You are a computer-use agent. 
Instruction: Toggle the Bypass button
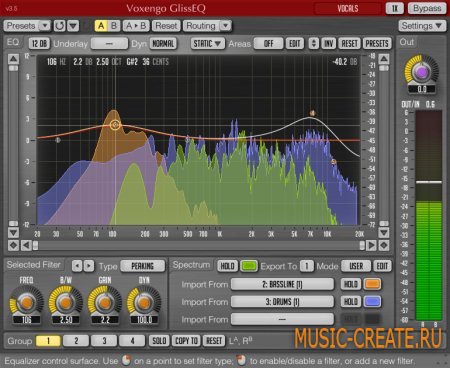pyautogui.click(x=427, y=8)
